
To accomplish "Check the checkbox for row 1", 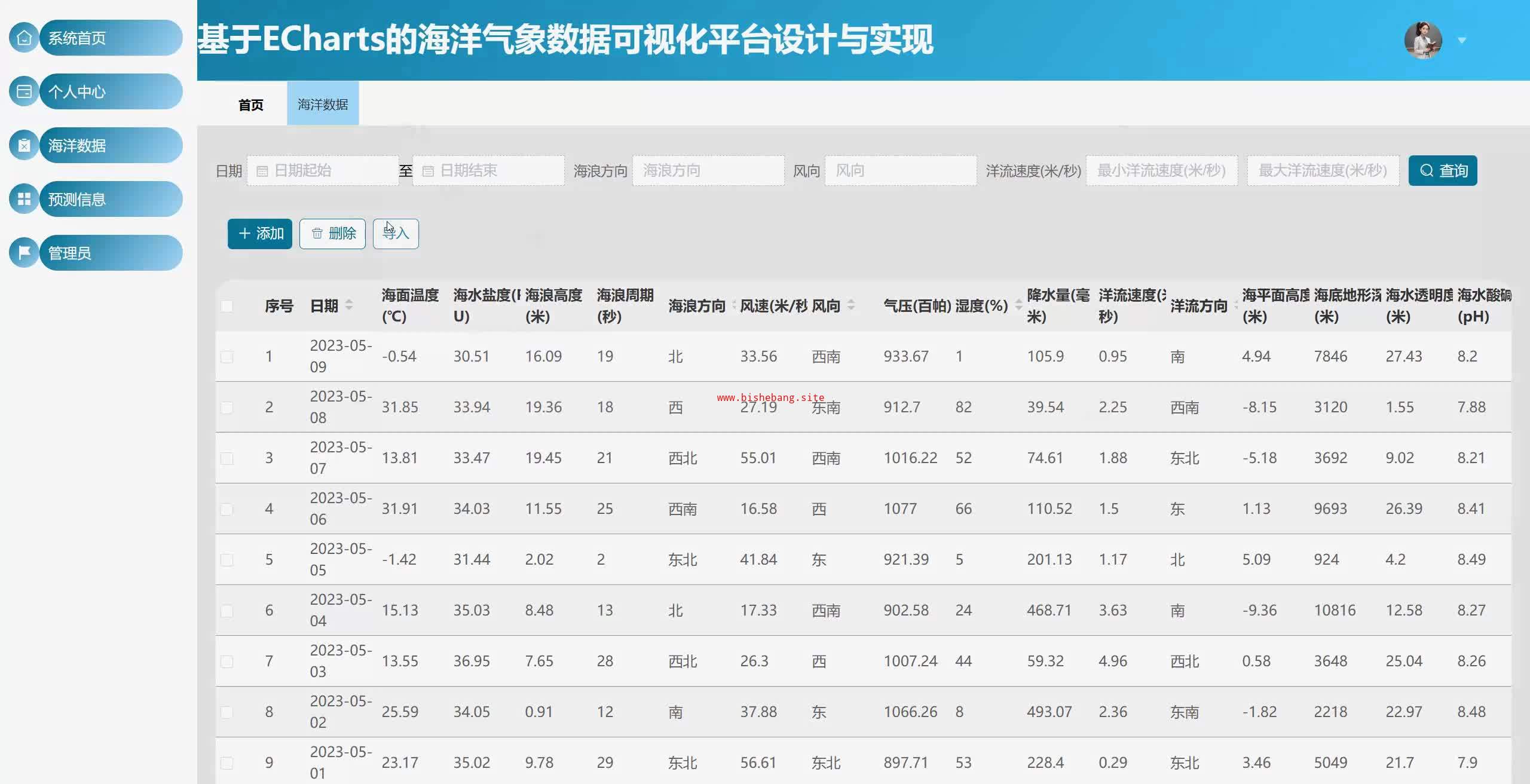I will click(x=227, y=357).
